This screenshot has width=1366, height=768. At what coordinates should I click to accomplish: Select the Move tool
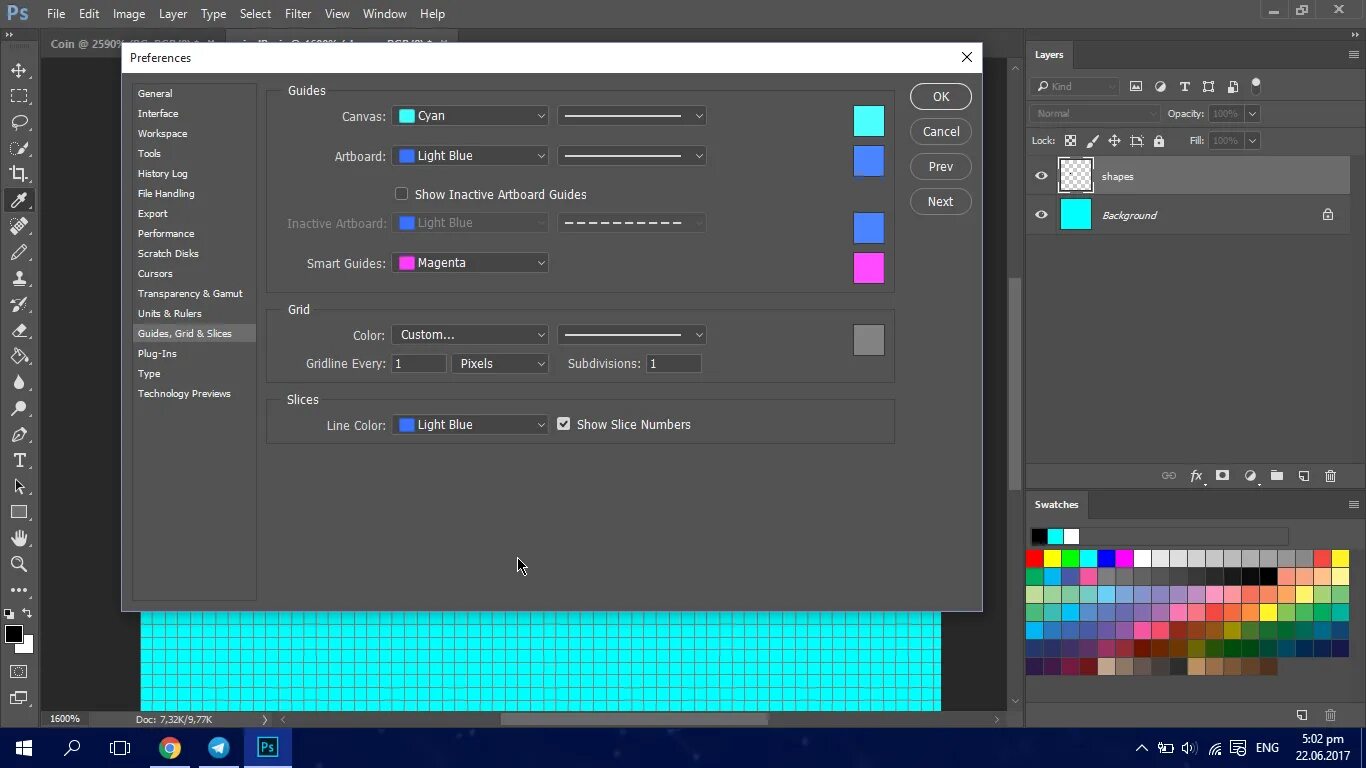click(18, 70)
